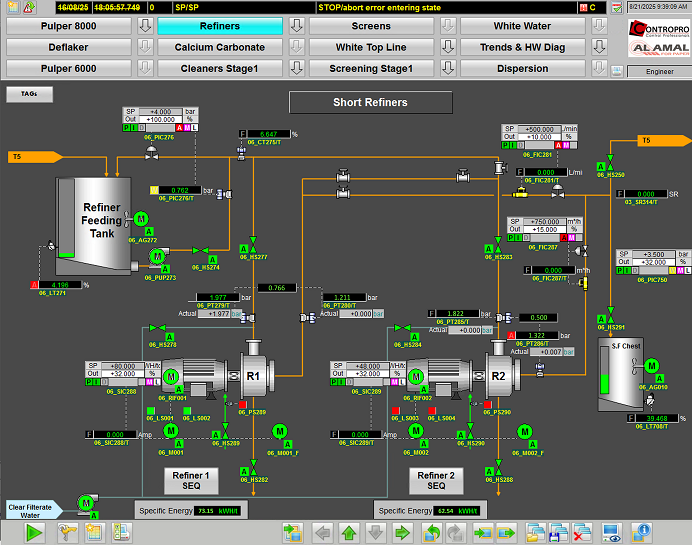Click the 06_PIC276 control valve symbol
The width and height of the screenshot is (692, 545).
(152, 151)
